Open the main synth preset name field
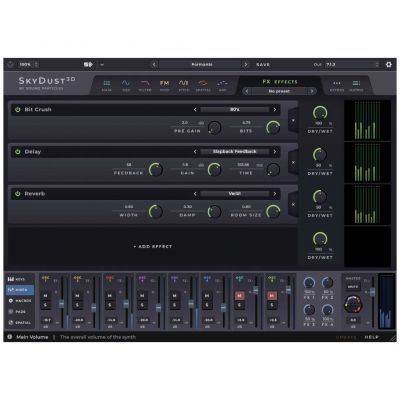This screenshot has height=400, width=400. (x=201, y=65)
